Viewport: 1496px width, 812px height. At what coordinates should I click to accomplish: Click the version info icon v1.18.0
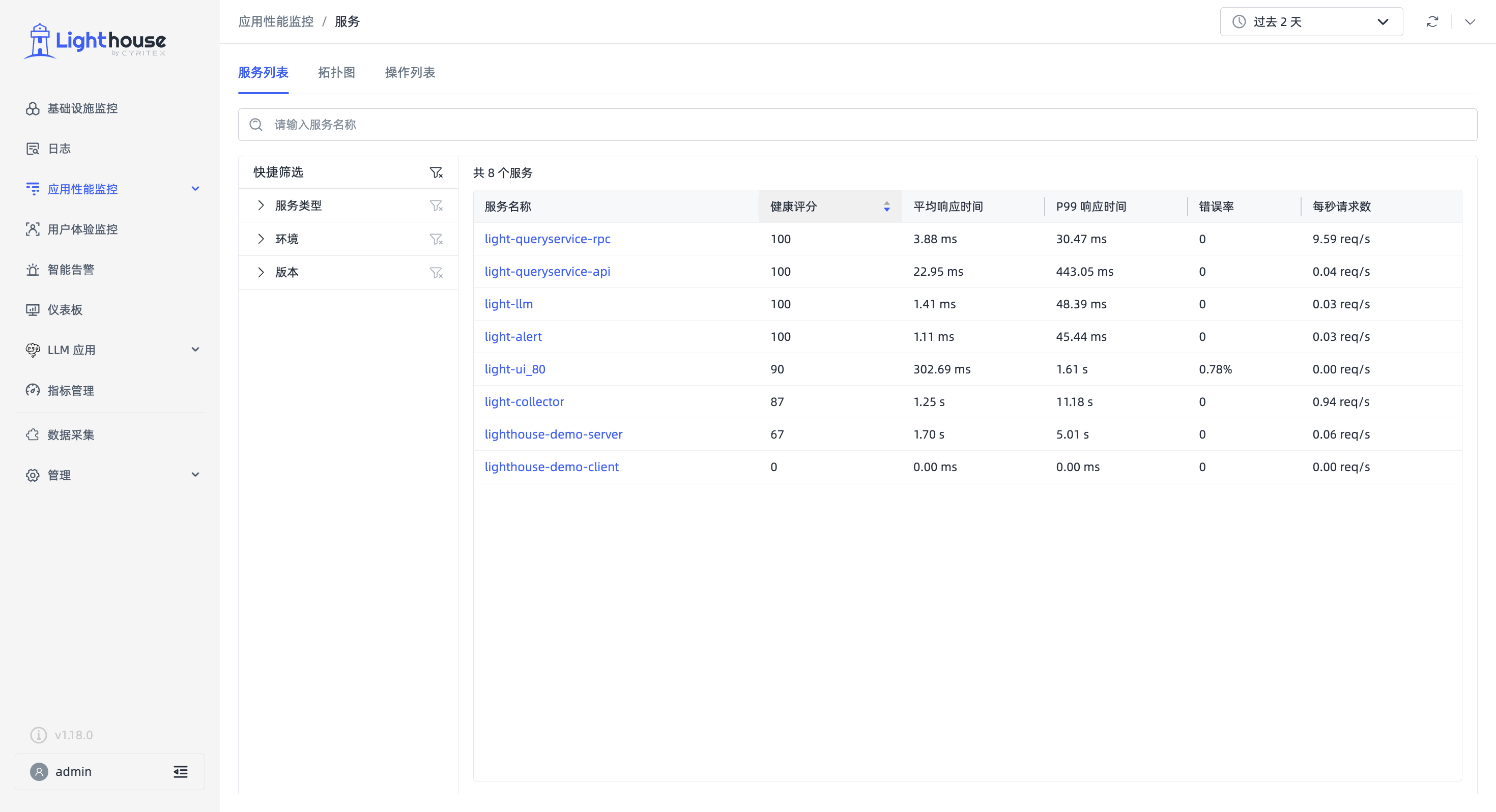[x=38, y=735]
